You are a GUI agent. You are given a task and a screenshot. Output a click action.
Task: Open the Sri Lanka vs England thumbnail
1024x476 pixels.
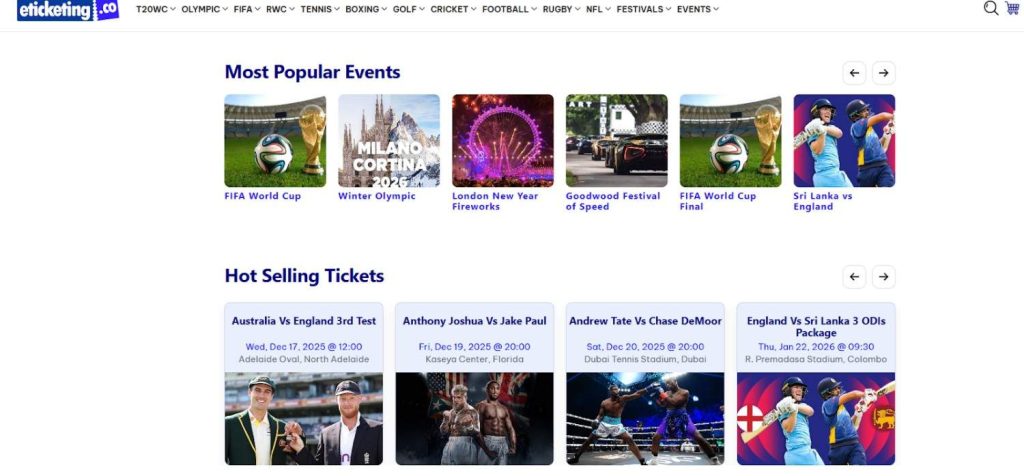coord(843,141)
